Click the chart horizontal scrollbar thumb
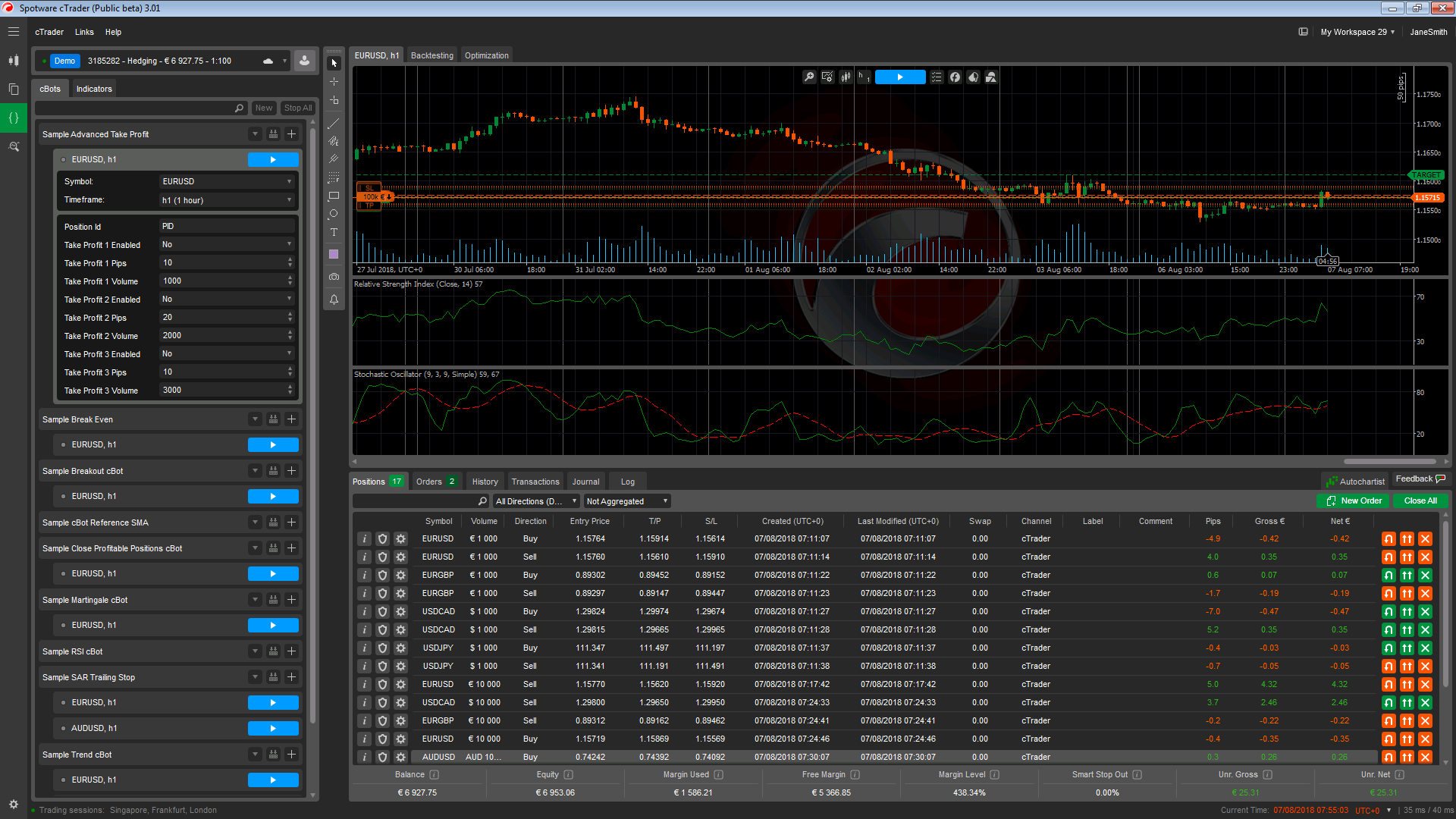Screen dimensions: 1456x819 [x=1390, y=461]
